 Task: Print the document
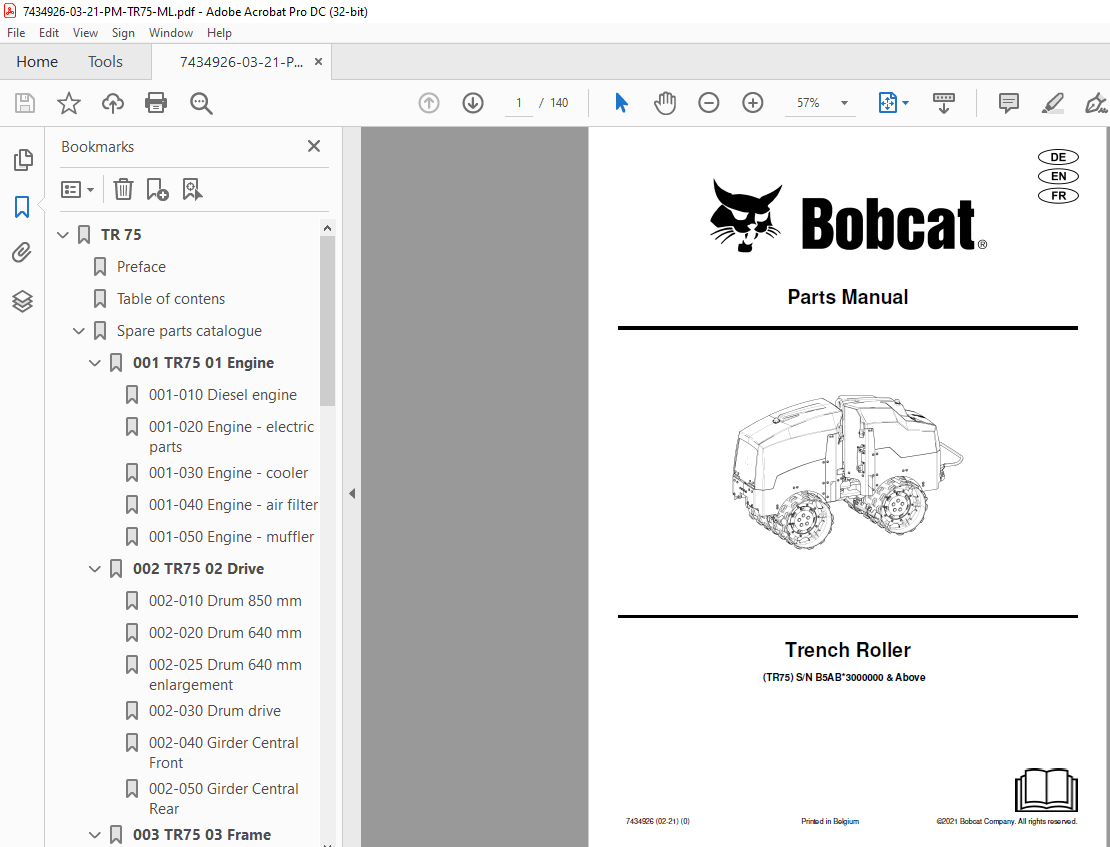point(156,103)
